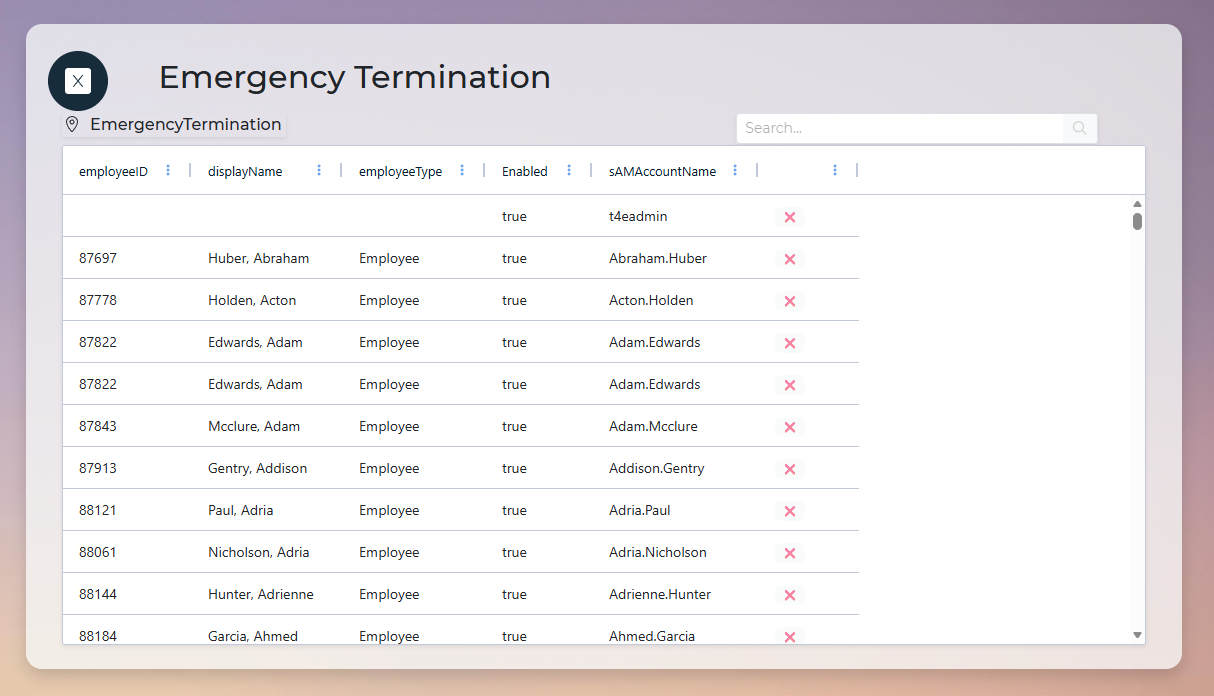Image resolution: width=1214 pixels, height=696 pixels.
Task: Open the employeeType column options menu
Action: 462,170
